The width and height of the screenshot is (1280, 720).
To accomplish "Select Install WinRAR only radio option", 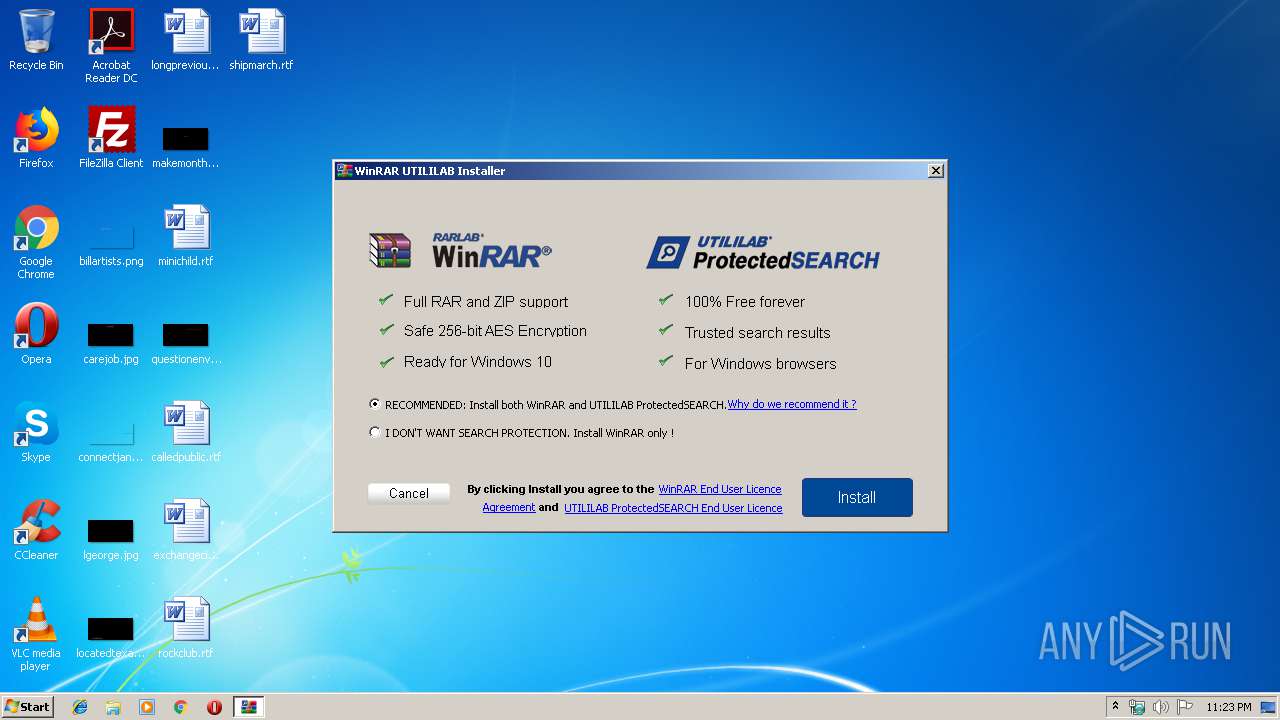I will click(x=375, y=433).
